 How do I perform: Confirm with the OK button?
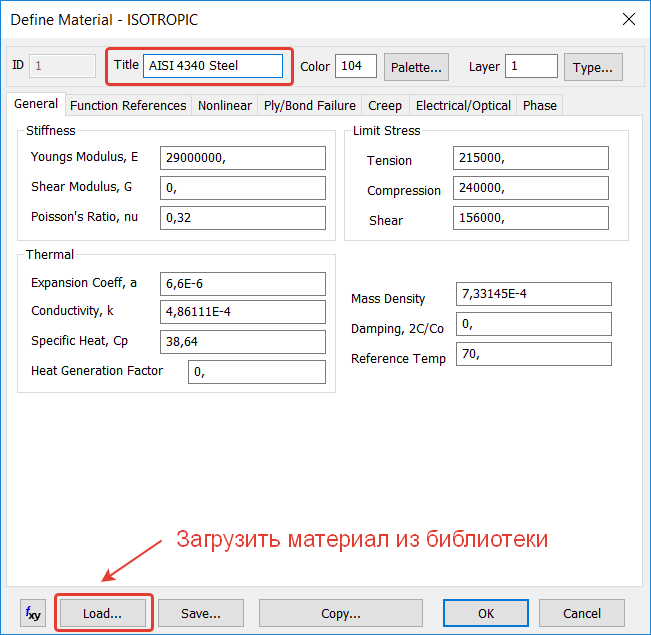tap(486, 613)
